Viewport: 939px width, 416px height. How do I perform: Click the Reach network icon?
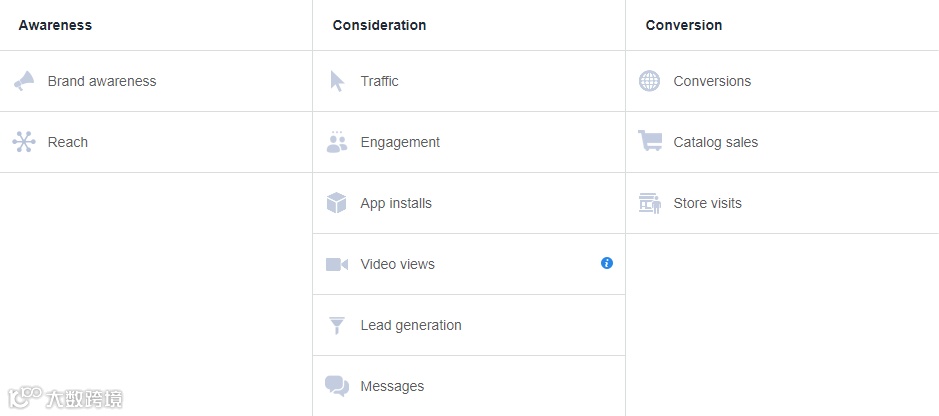[24, 142]
